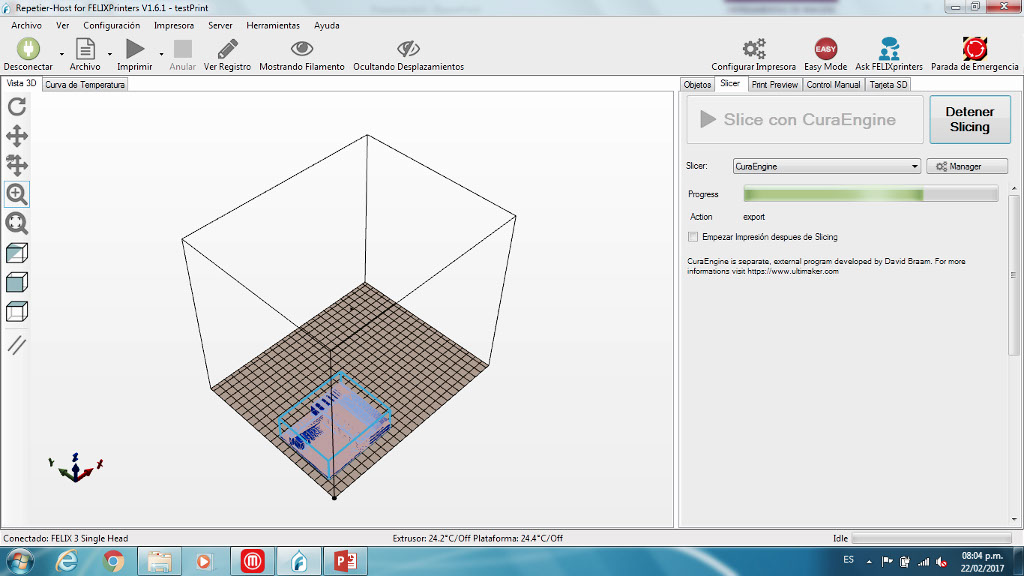Select the move viewpoint arrows tool
Screen dimensions: 1024x576
[17, 136]
